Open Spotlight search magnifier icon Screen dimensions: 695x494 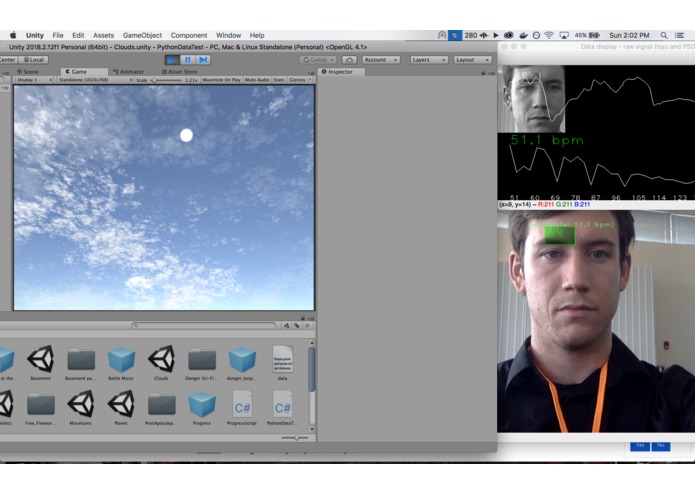click(664, 35)
